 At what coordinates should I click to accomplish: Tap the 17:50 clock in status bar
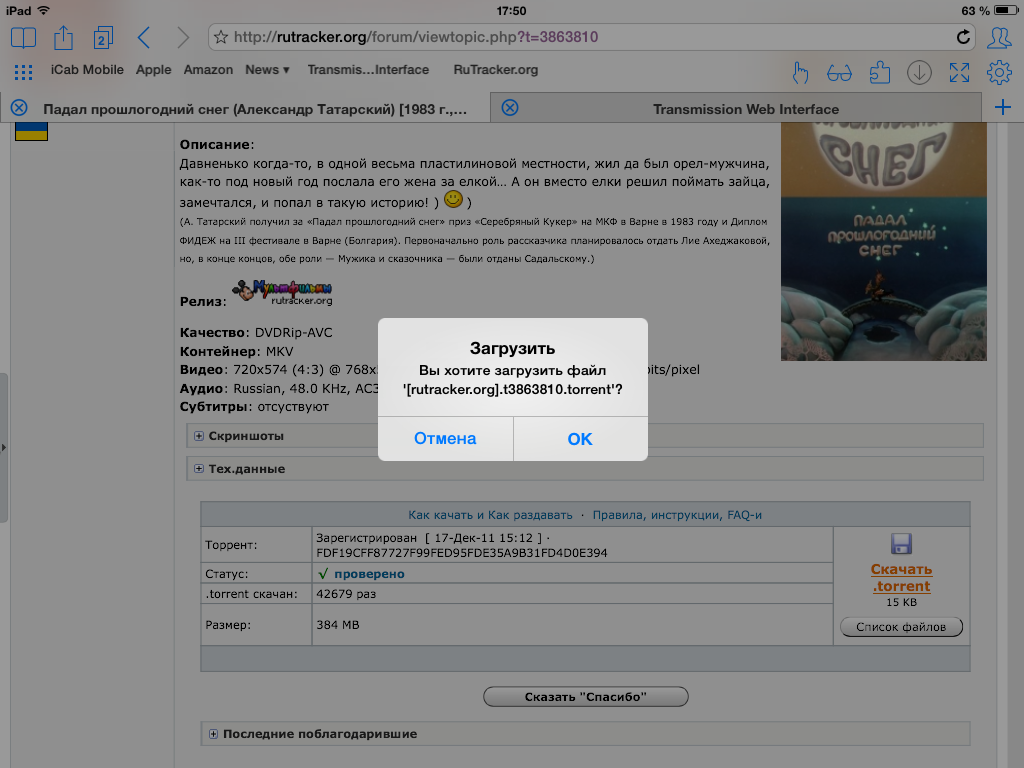(511, 11)
